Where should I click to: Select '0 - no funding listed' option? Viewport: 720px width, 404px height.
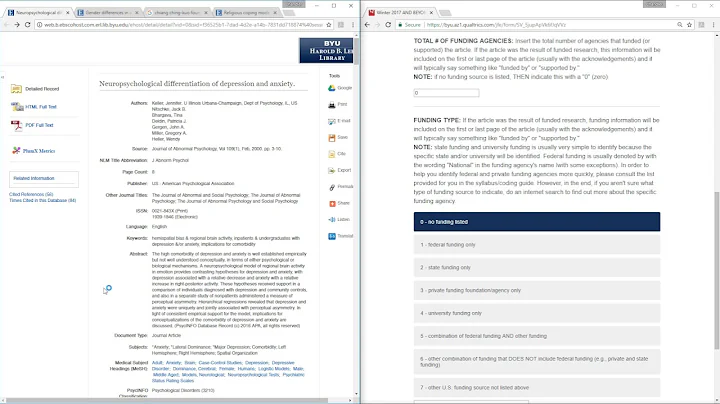tap(537, 222)
